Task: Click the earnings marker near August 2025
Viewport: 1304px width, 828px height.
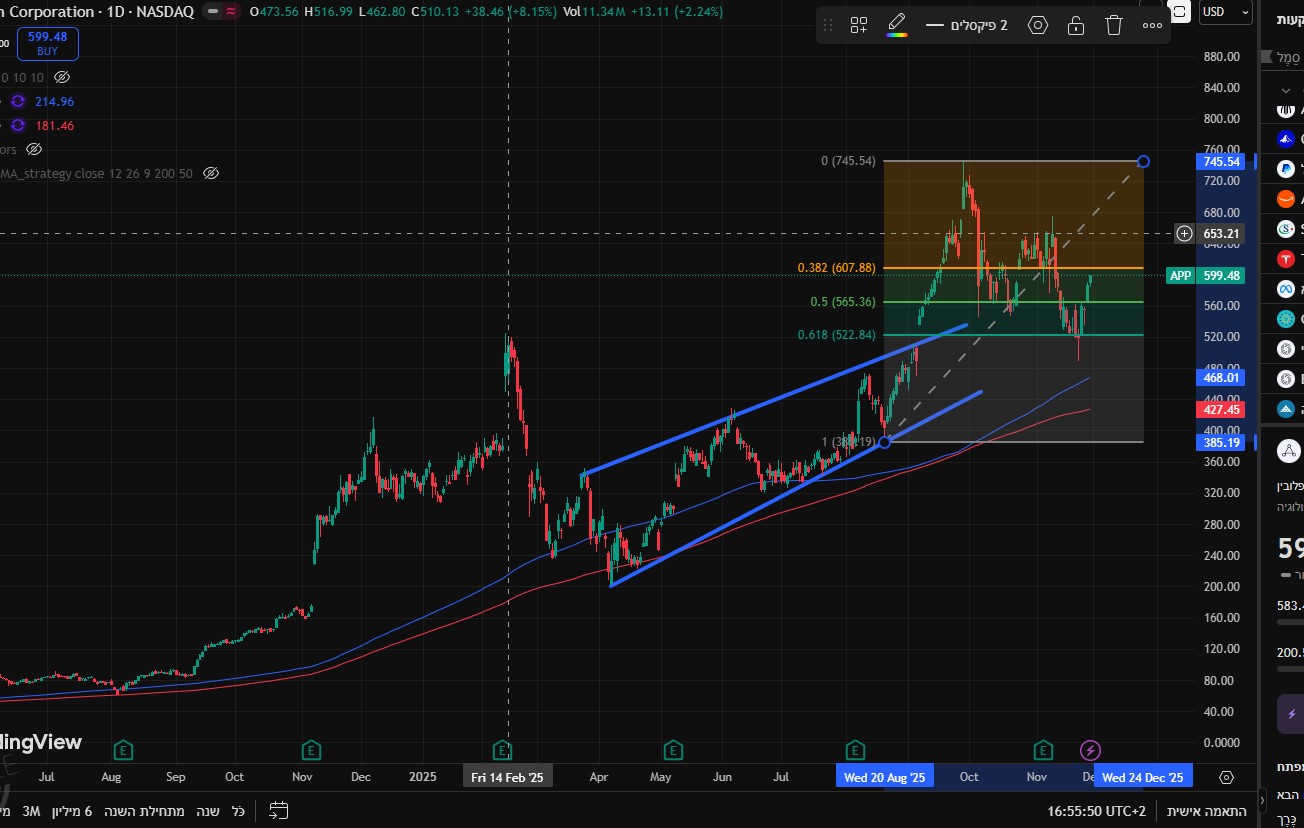Action: point(855,749)
